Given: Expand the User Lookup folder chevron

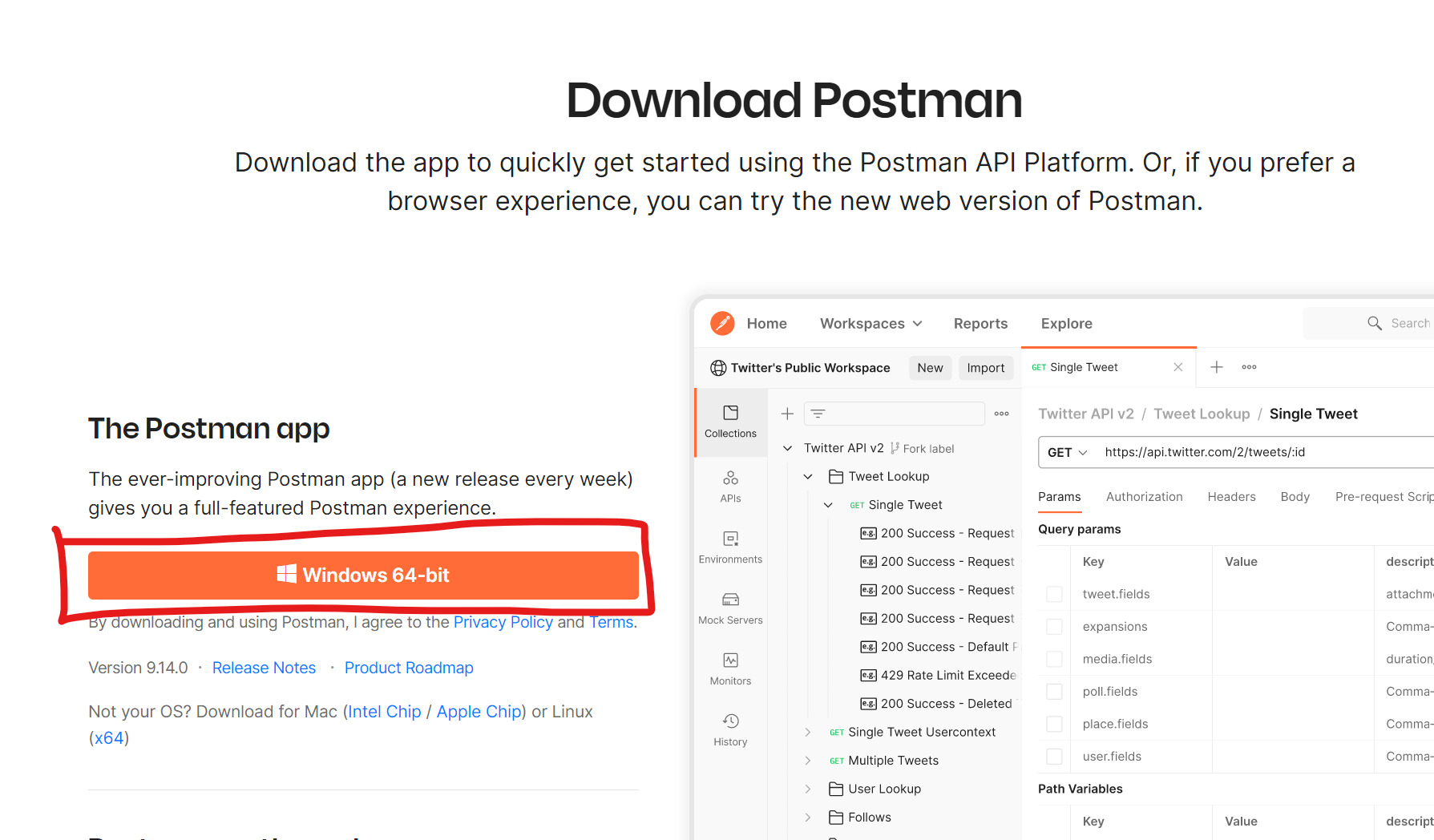Looking at the screenshot, I should pyautogui.click(x=808, y=789).
